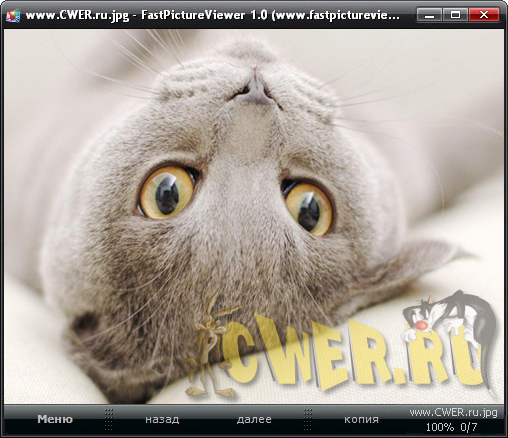Click the dotted grip handle beside Меню
The width and height of the screenshot is (508, 438).
[109, 419]
